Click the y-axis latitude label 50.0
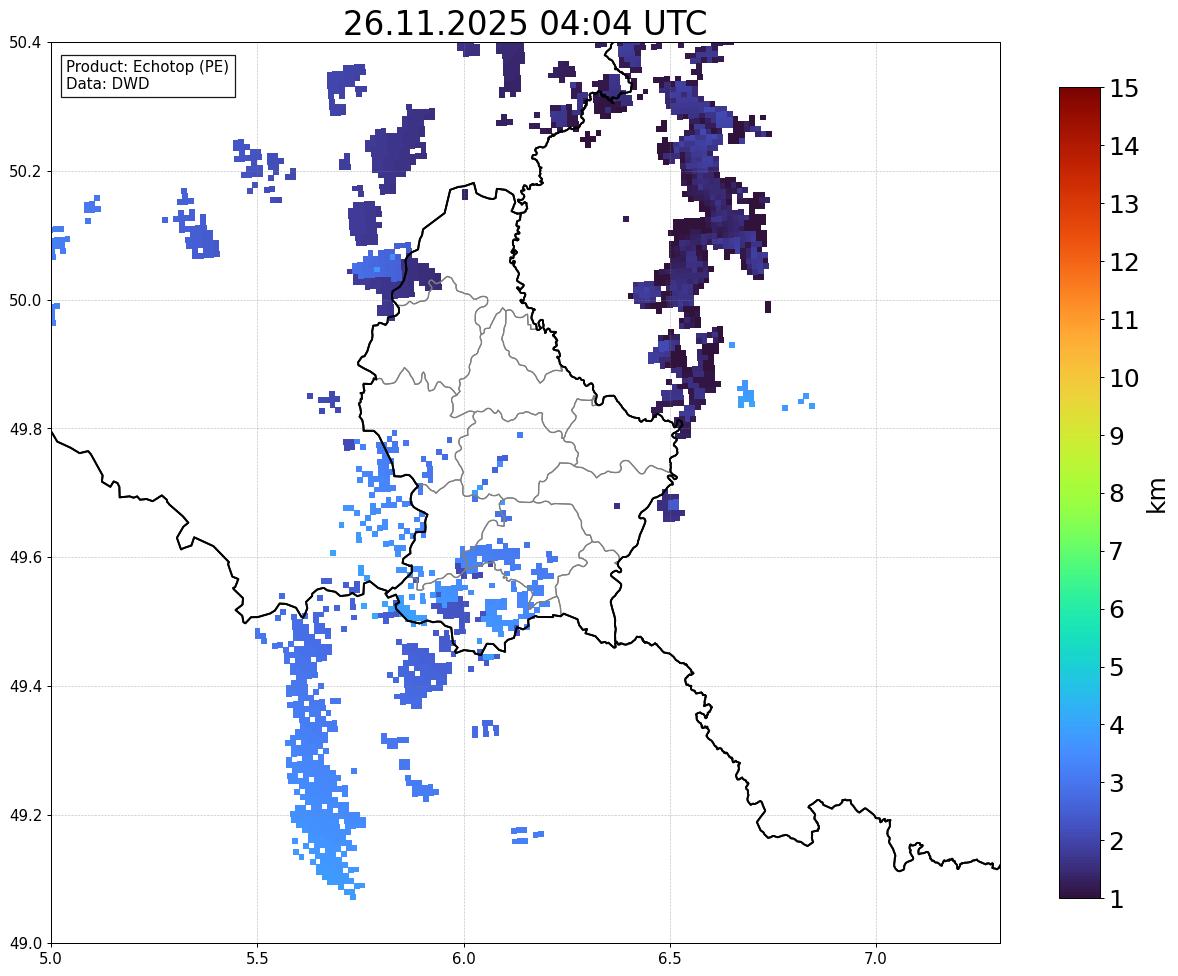Viewport: 1178px width, 976px height. (24, 301)
